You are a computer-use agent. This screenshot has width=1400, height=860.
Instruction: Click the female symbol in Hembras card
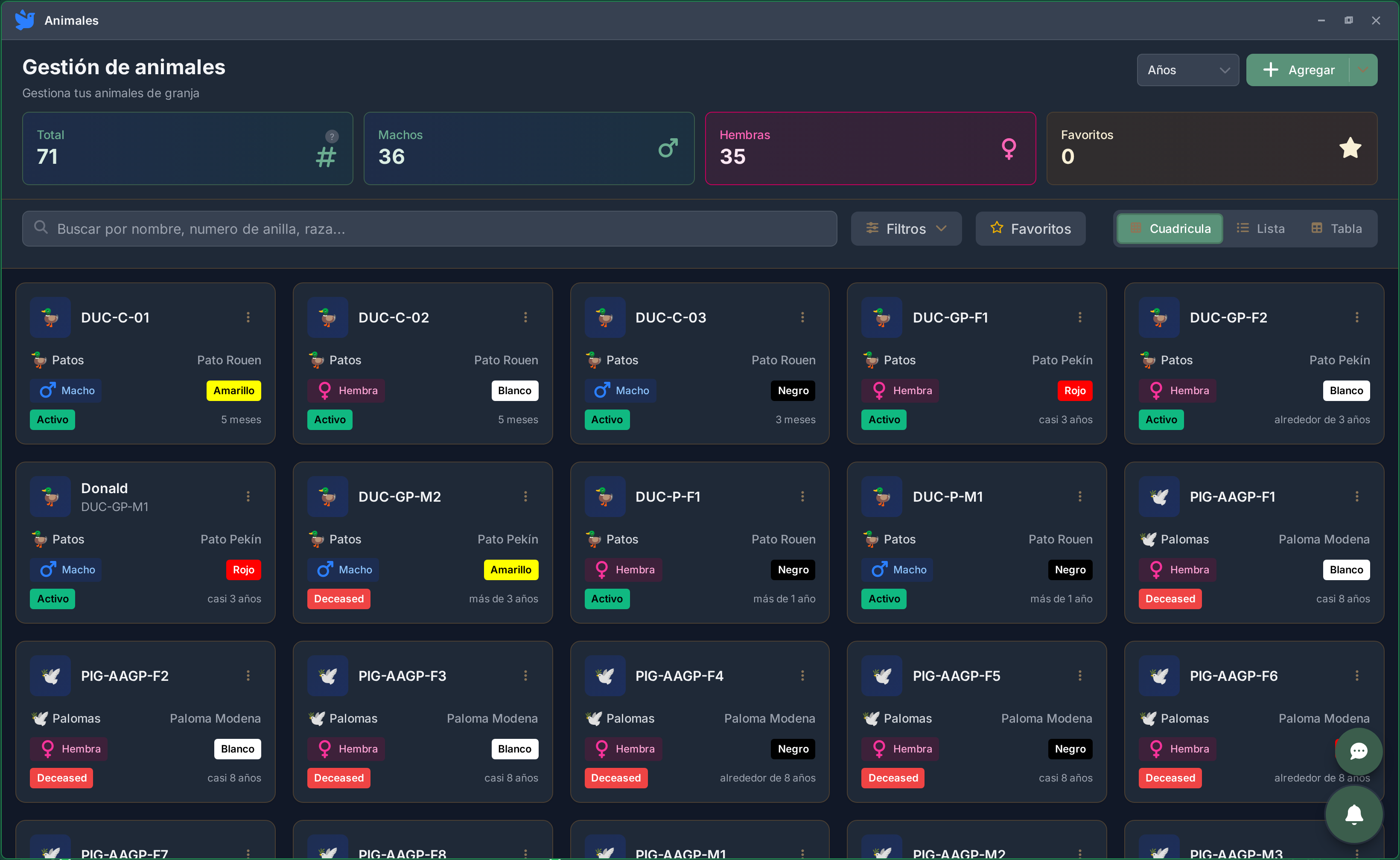[x=1009, y=148]
